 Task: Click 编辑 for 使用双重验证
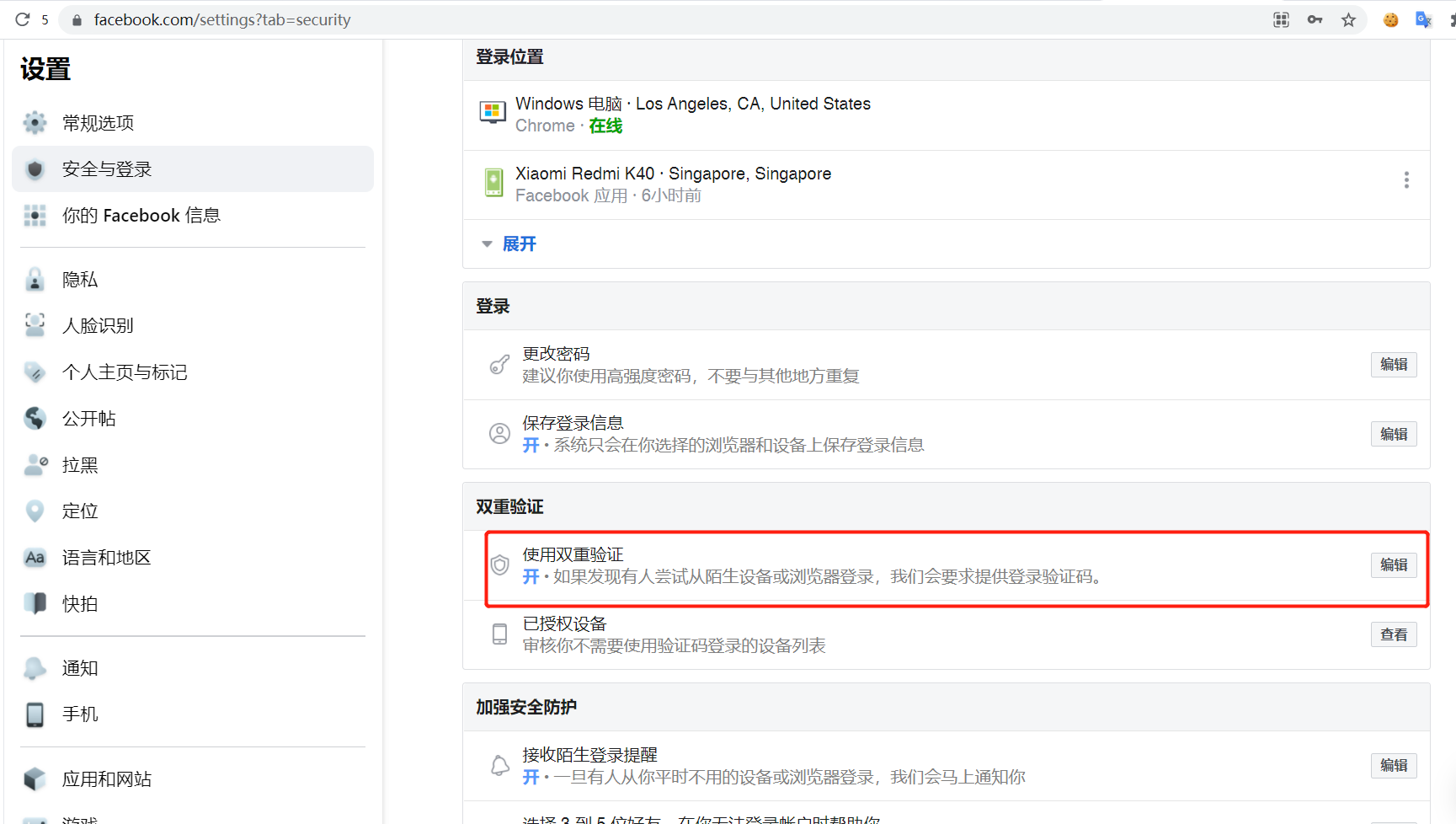[1394, 565]
